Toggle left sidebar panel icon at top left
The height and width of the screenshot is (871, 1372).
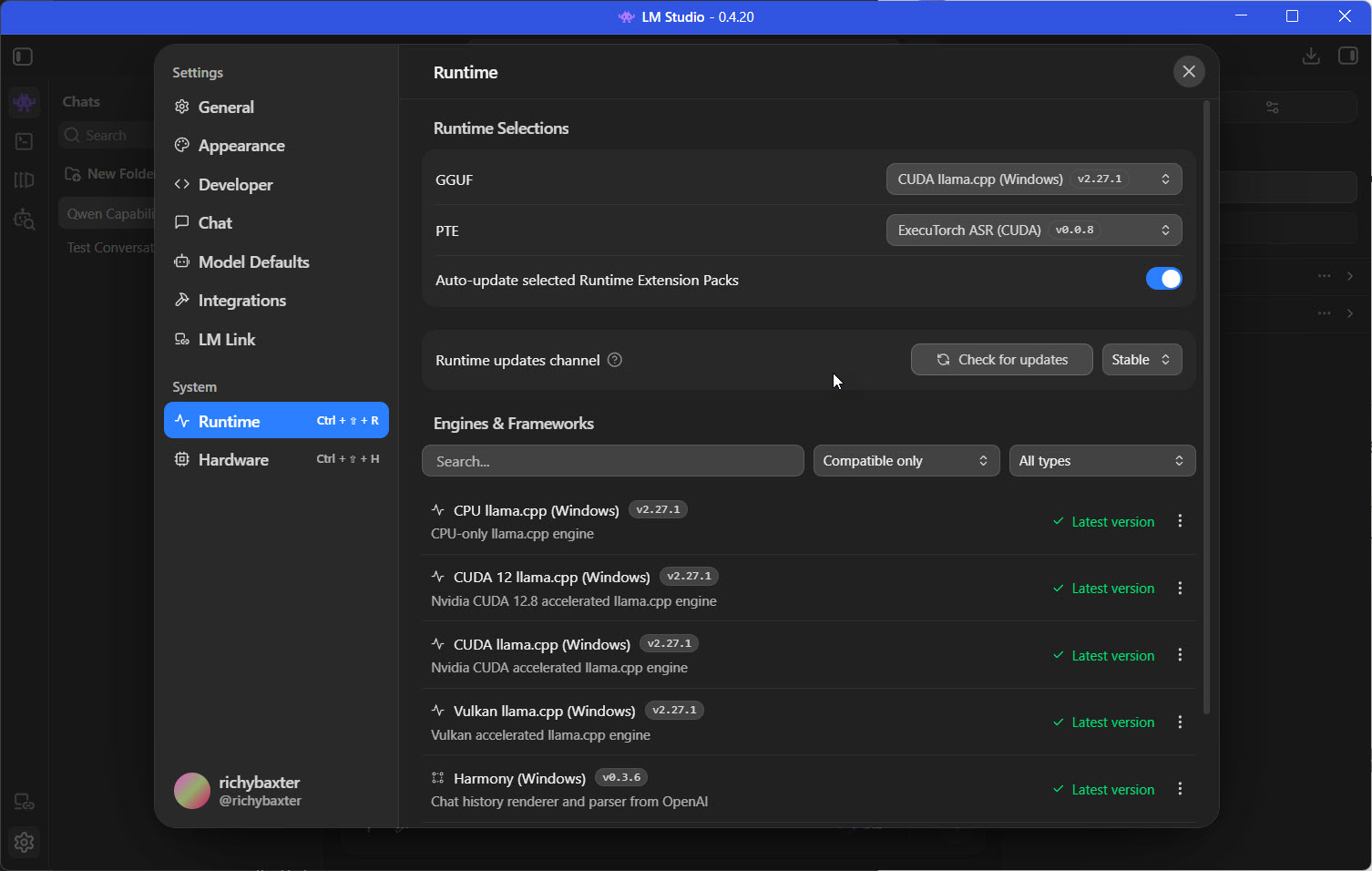click(24, 56)
